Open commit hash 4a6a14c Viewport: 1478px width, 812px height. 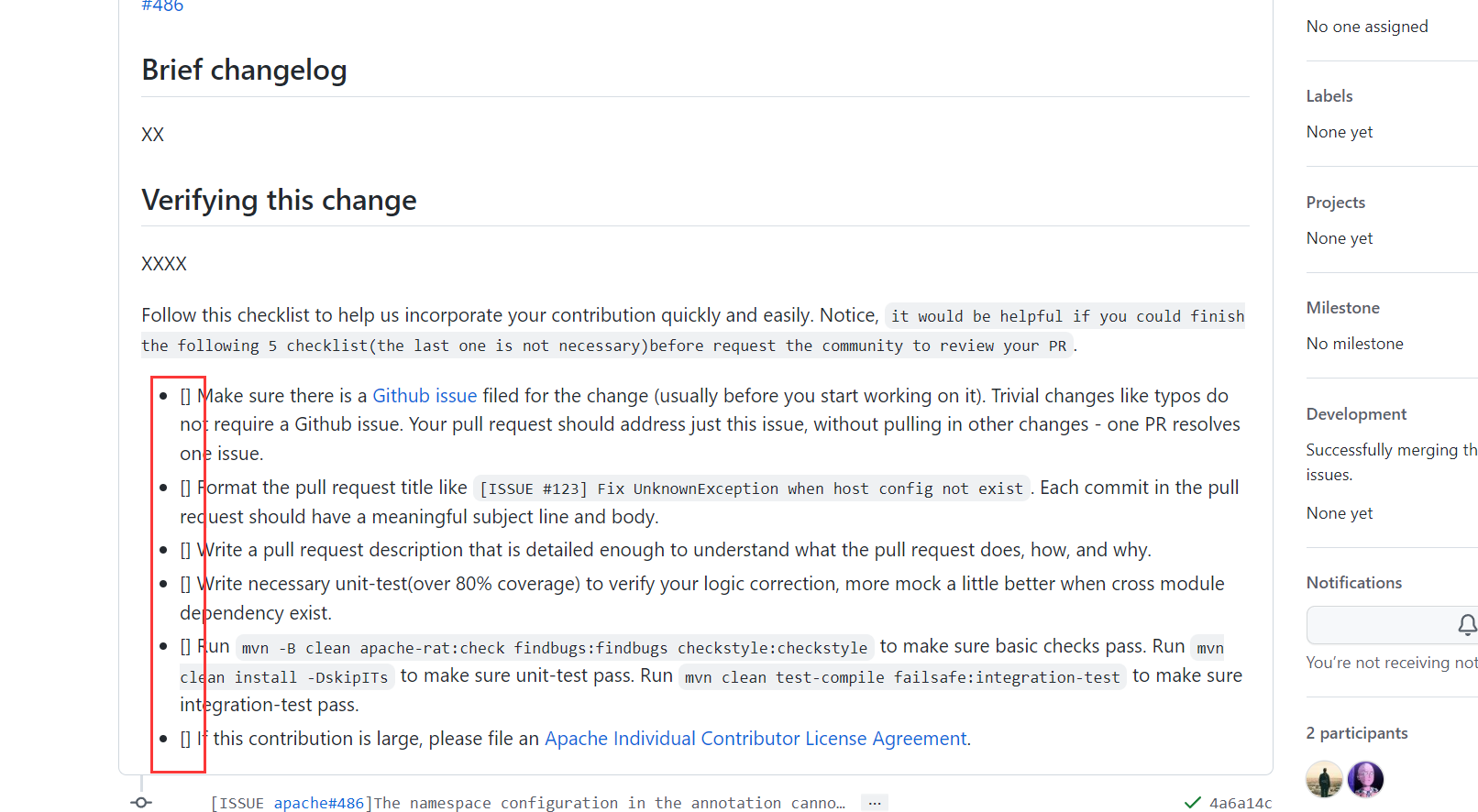(x=1241, y=803)
